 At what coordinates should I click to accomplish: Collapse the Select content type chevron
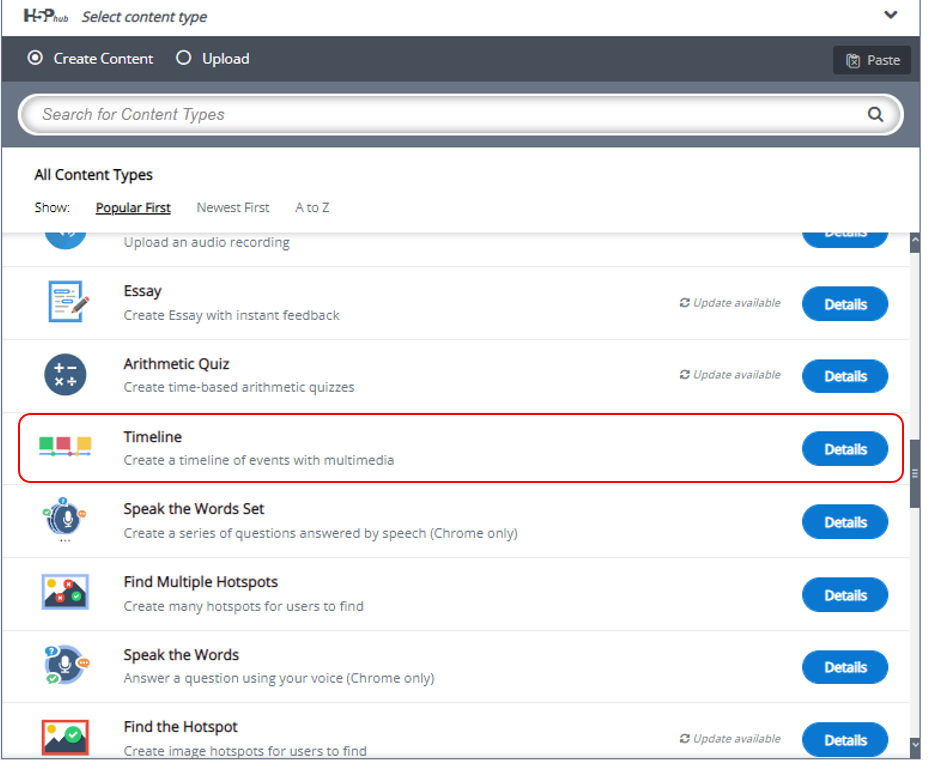coord(891,15)
